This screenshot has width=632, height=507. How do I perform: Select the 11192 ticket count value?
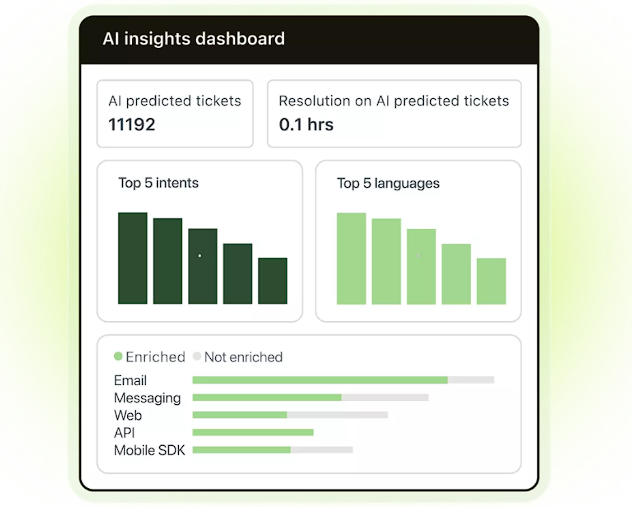pos(132,125)
